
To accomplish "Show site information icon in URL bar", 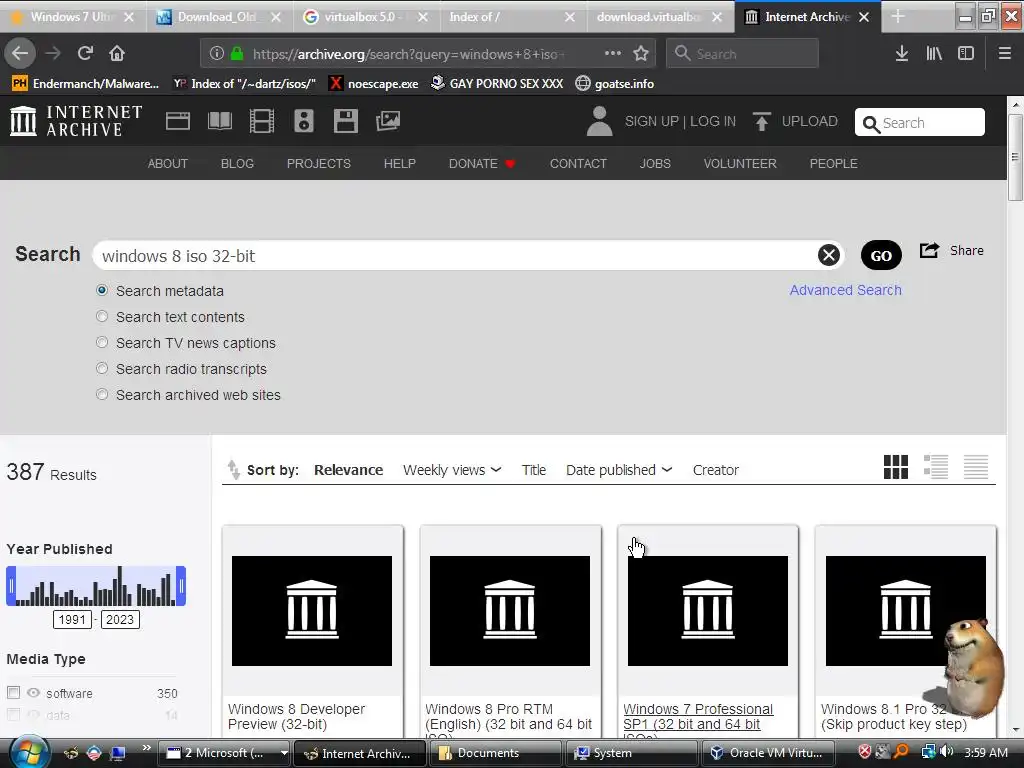I will pyautogui.click(x=217, y=54).
